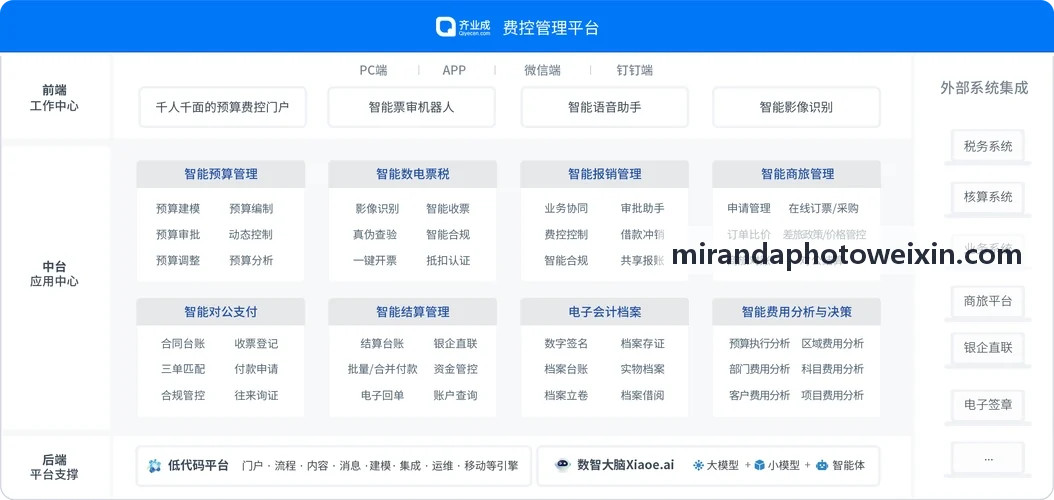Select the 智能费用分析与决策 module header

[x=797, y=312]
